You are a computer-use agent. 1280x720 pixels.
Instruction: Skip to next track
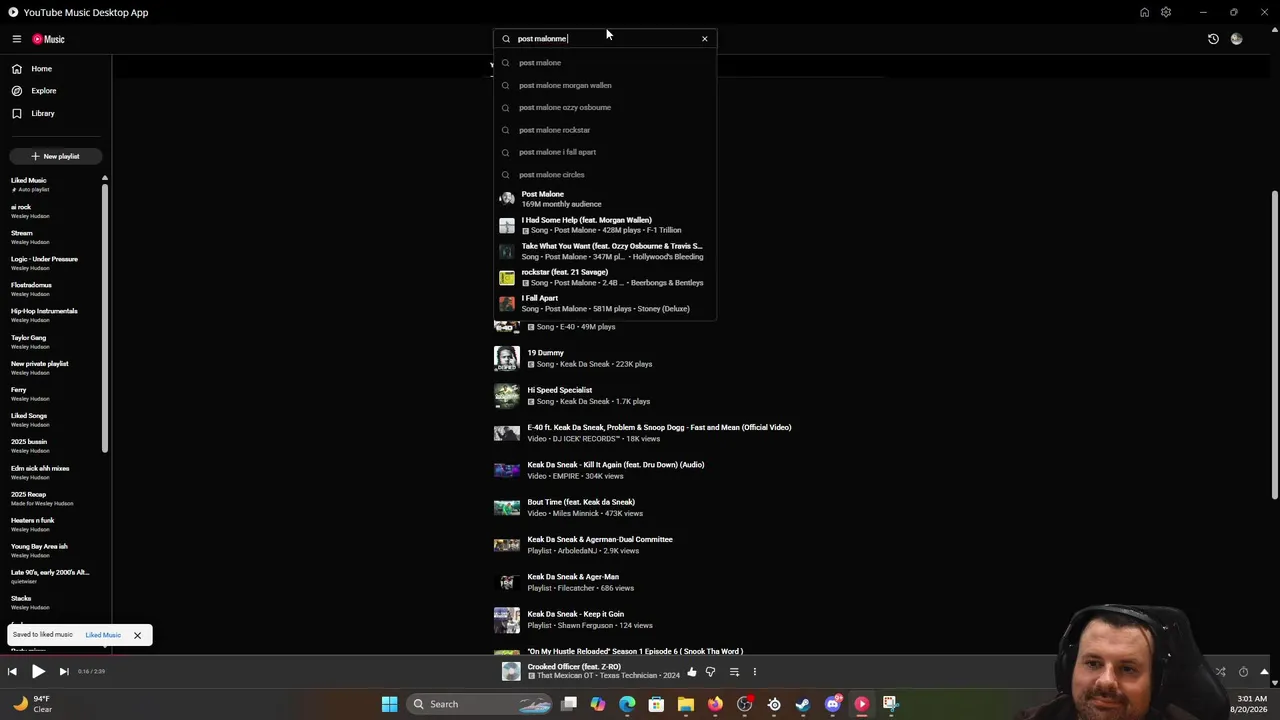63,672
